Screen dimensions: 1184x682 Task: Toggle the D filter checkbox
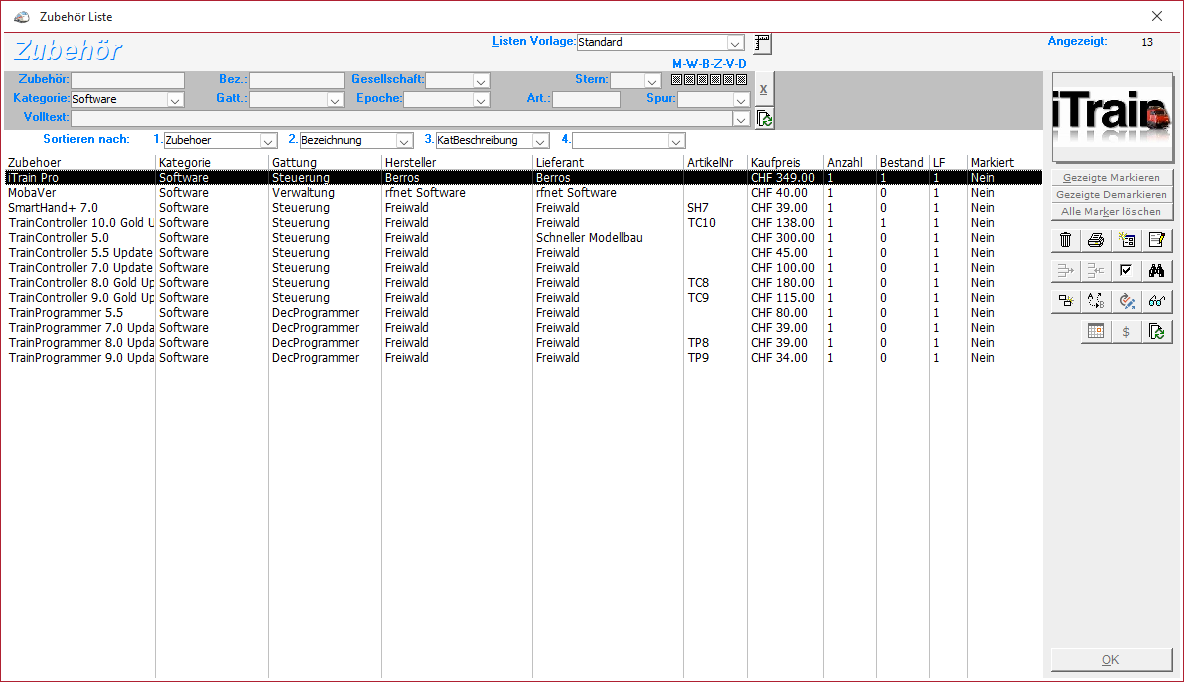(741, 79)
